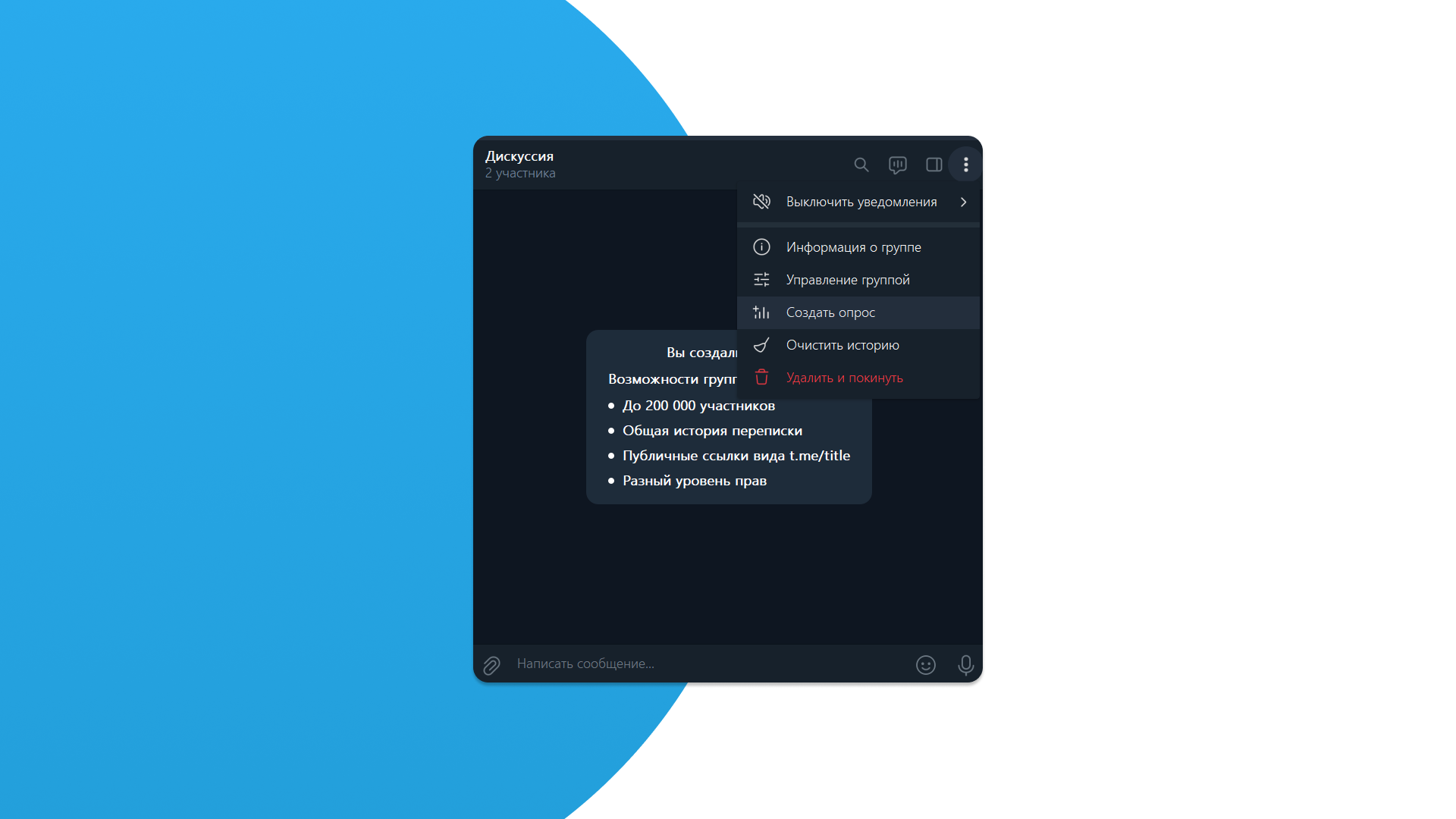Viewport: 1456px width, 819px height.
Task: Click the clear history broom icon
Action: tap(762, 344)
